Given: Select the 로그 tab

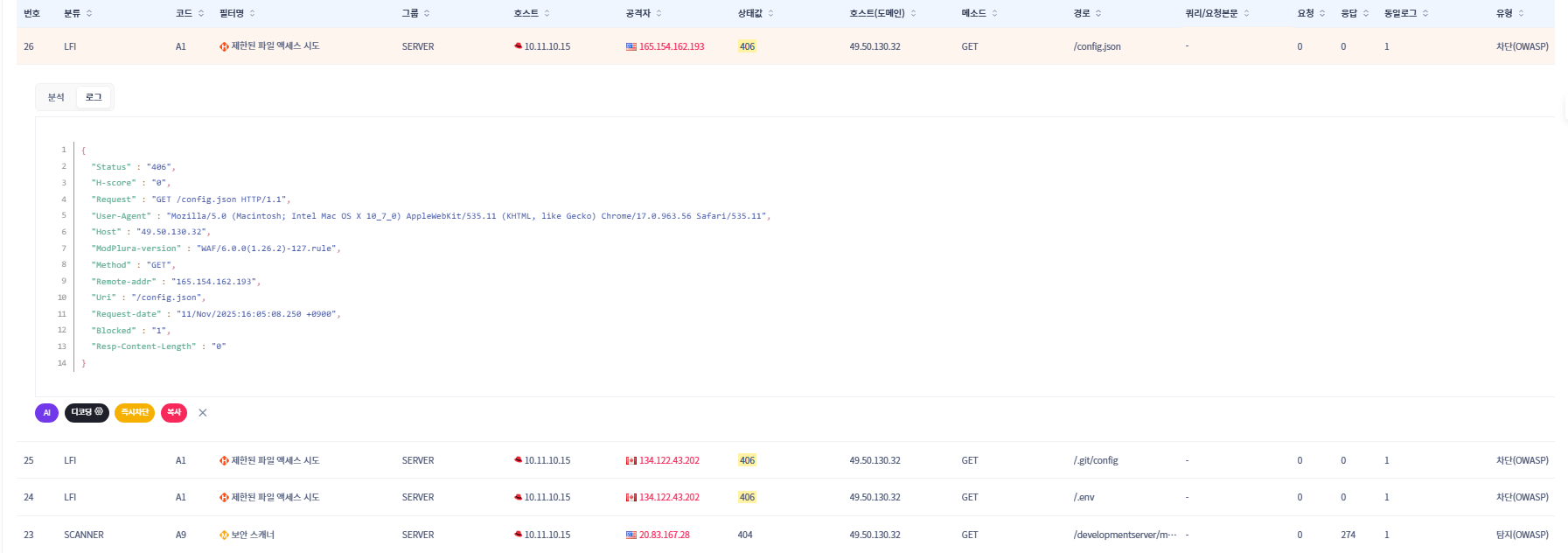Looking at the screenshot, I should [94, 97].
